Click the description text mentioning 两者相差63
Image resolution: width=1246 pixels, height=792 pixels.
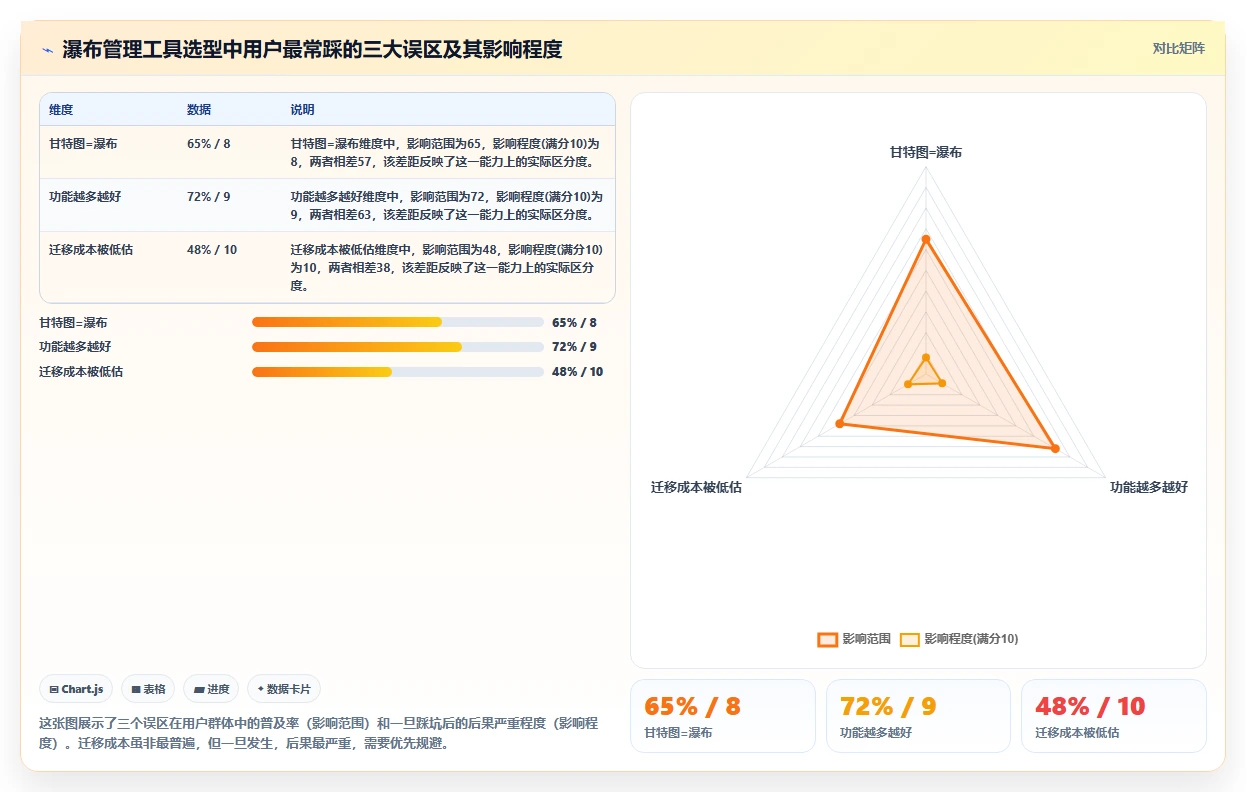tap(447, 205)
